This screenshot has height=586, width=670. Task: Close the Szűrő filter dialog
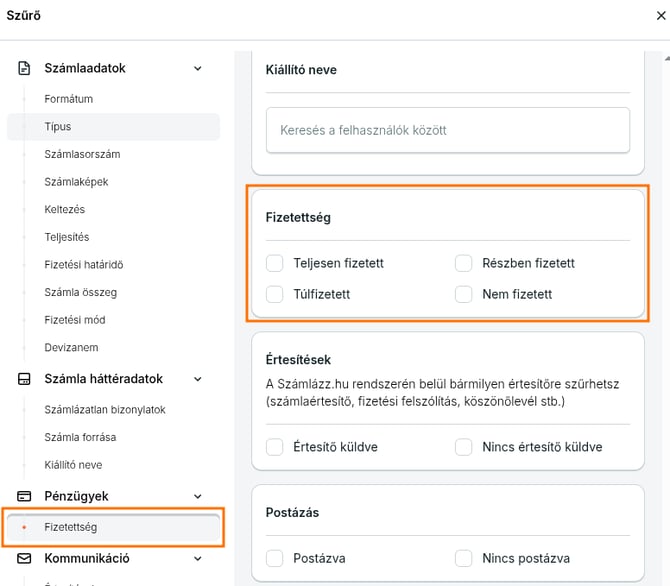click(x=660, y=15)
